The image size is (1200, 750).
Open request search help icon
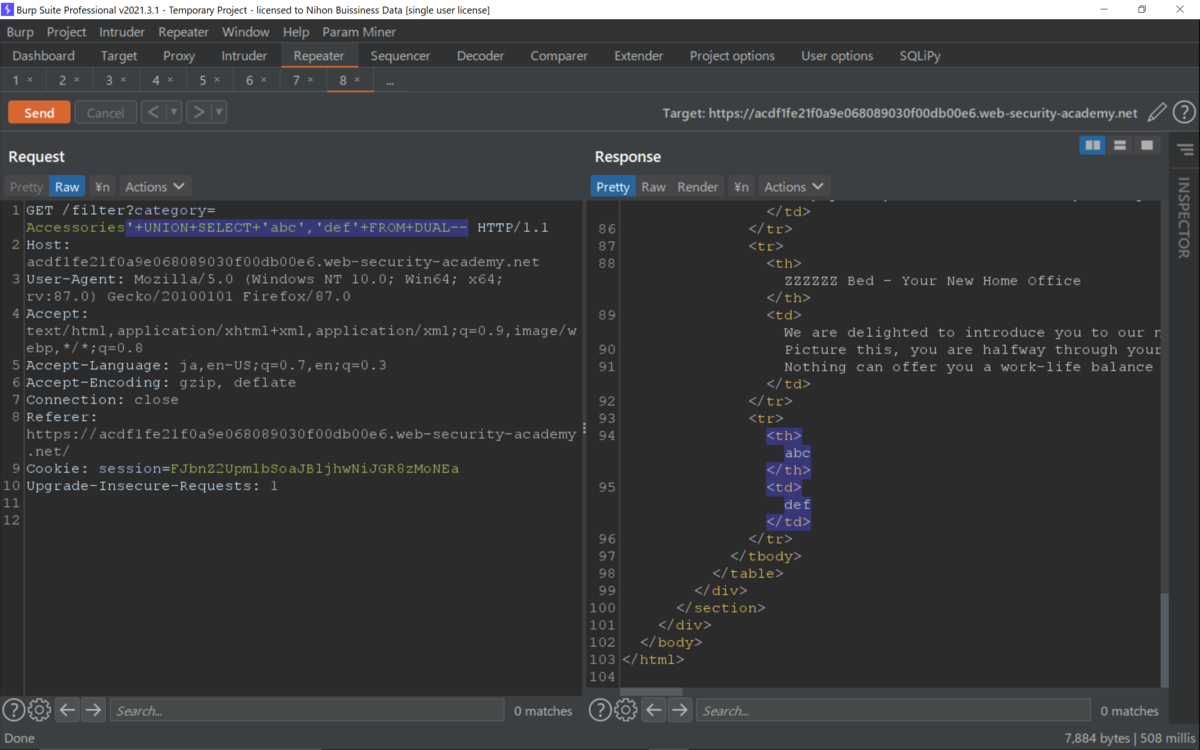point(13,710)
